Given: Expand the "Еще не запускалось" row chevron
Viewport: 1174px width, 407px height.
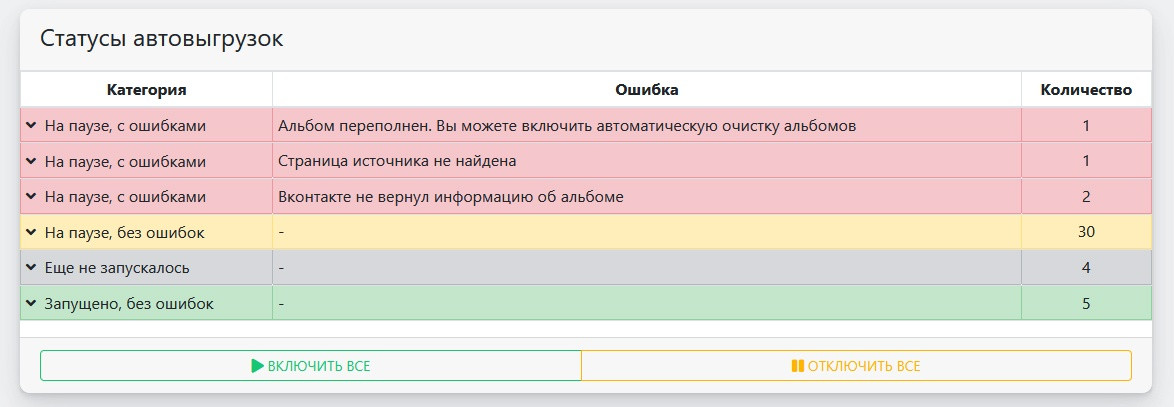Looking at the screenshot, I should (x=31, y=268).
